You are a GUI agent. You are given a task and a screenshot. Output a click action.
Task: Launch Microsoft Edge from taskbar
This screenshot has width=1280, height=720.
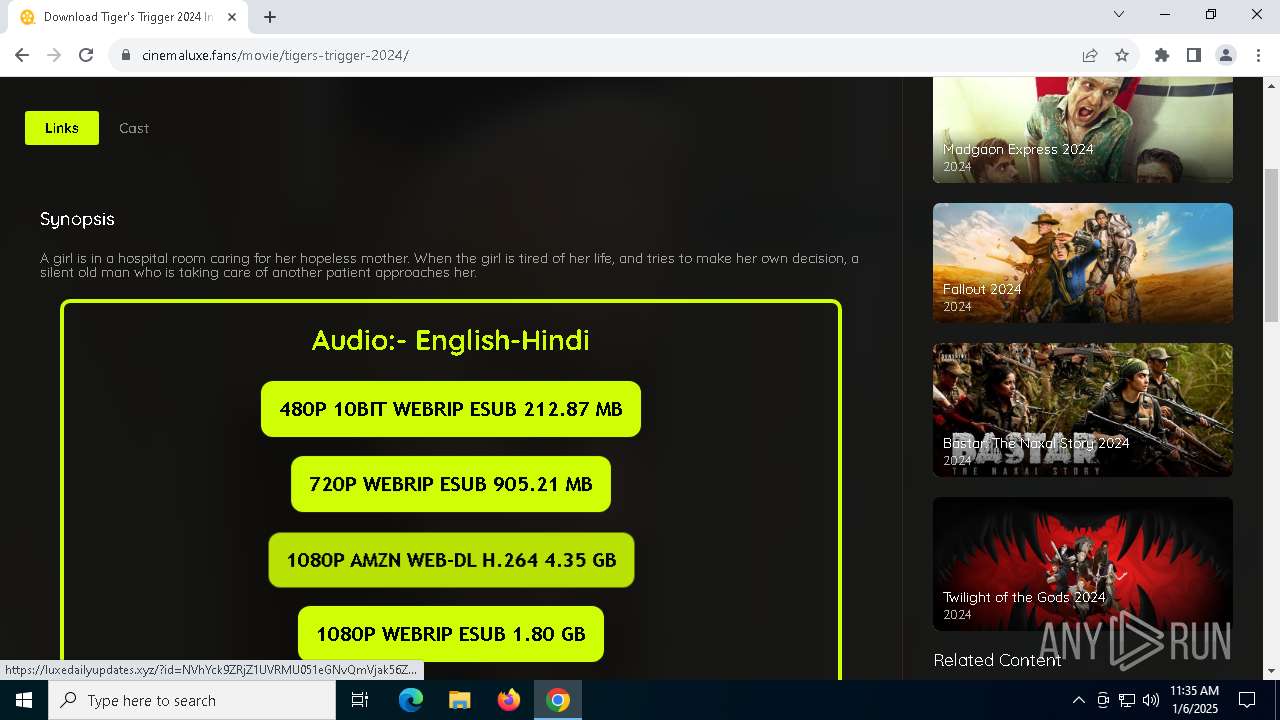[411, 700]
